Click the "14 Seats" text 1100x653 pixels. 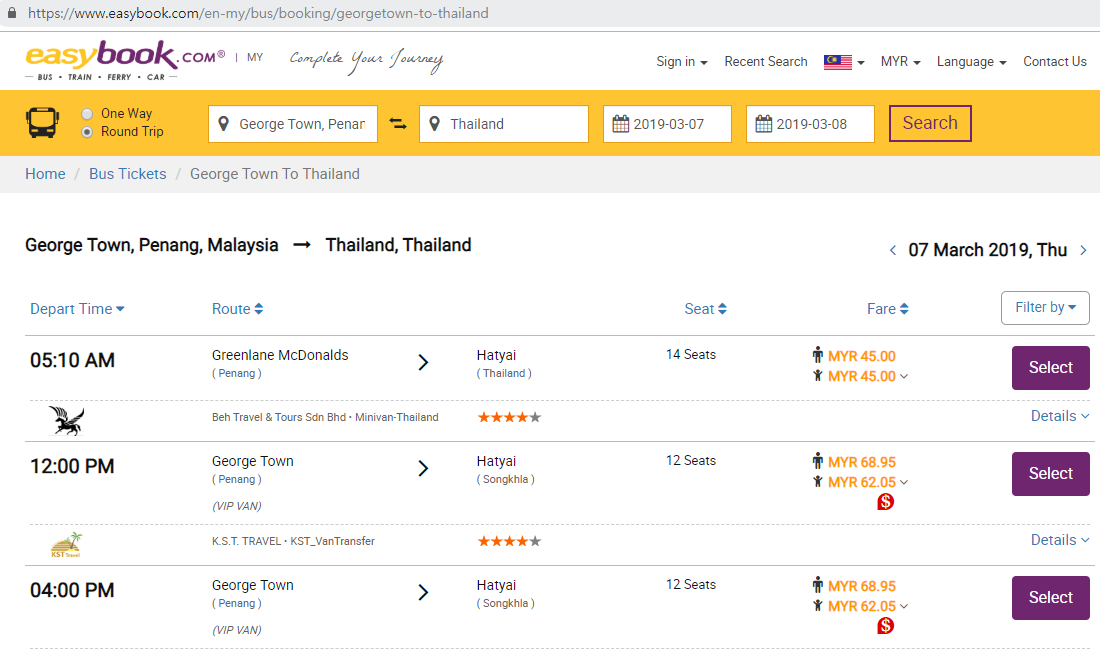(x=691, y=355)
